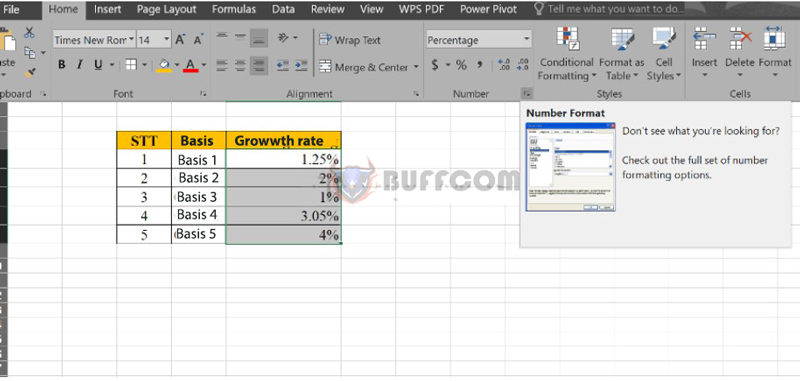Switch to the View tab
The image size is (800, 381).
(371, 9)
